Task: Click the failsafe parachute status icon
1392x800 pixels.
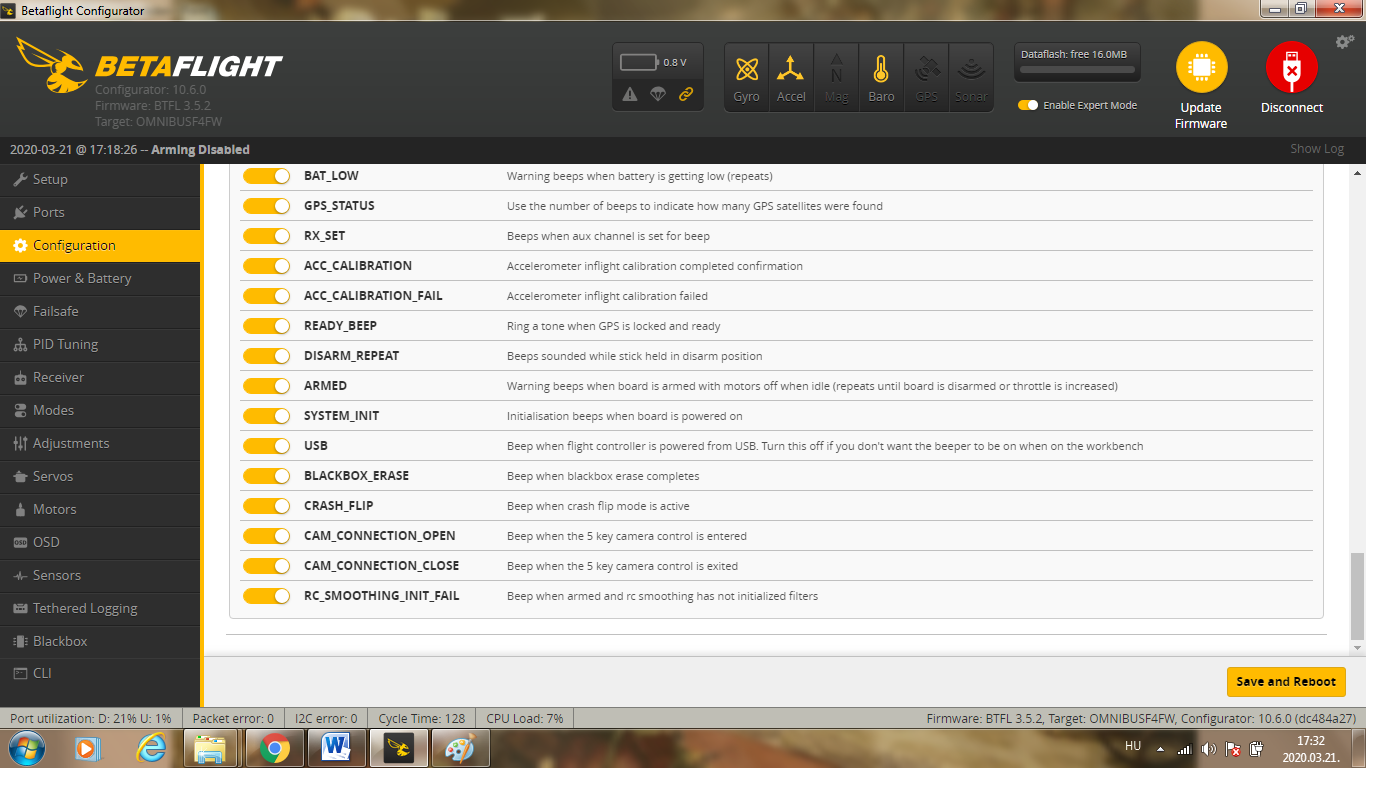Action: [658, 94]
